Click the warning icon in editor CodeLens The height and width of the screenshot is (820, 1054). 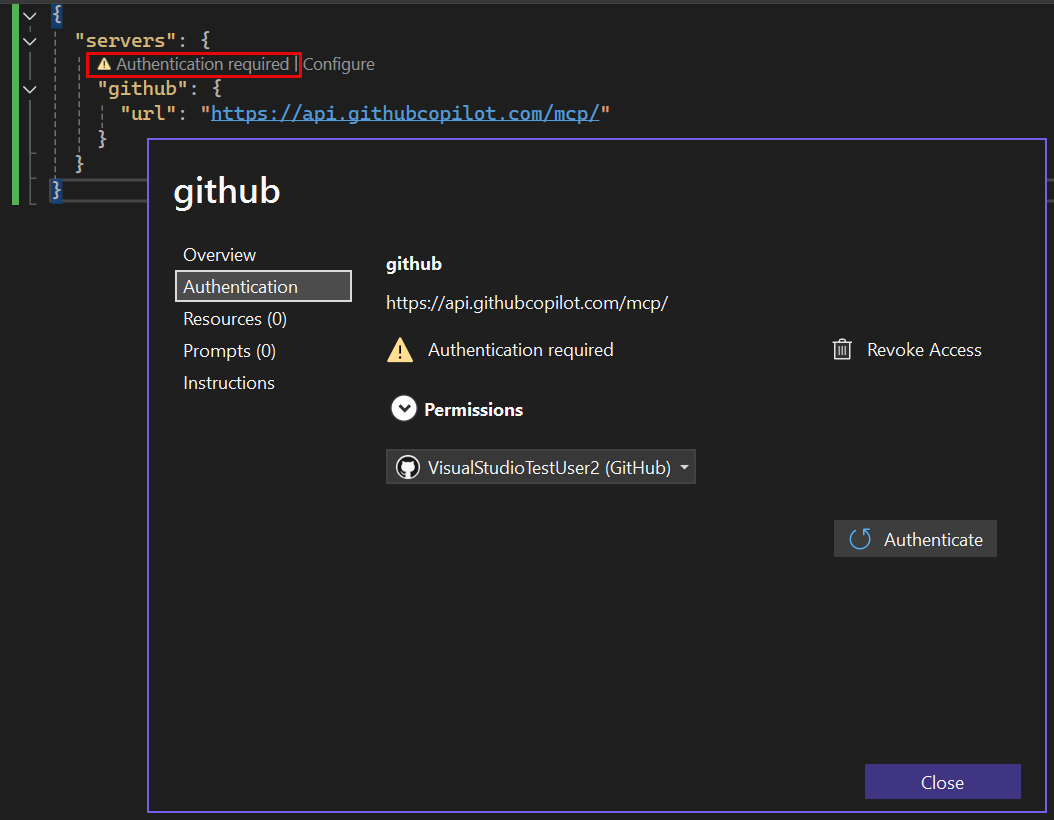104,65
